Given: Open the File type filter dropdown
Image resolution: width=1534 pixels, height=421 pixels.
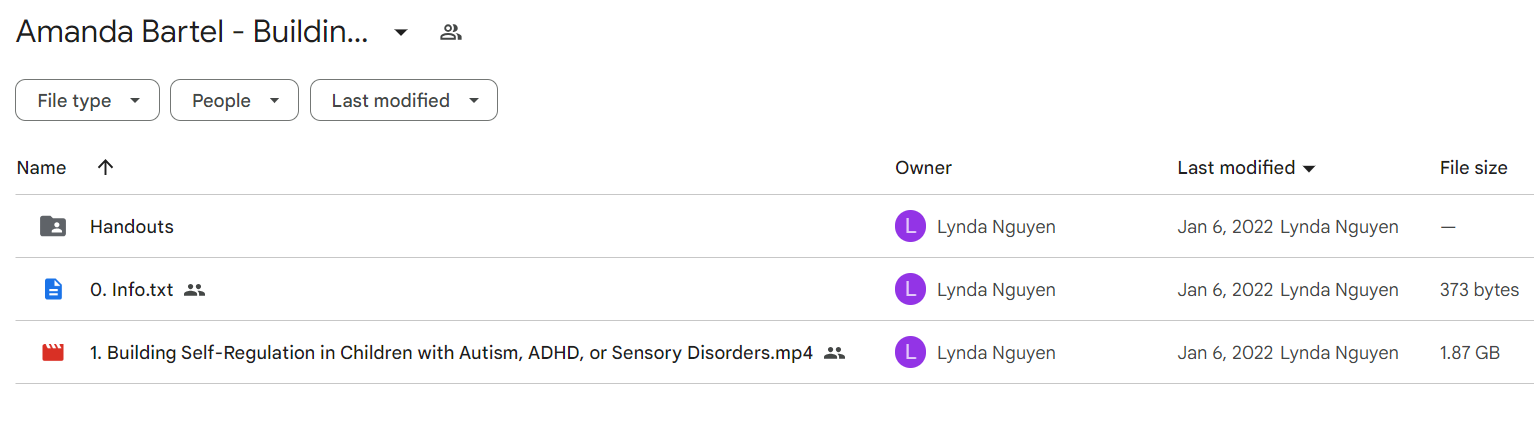Looking at the screenshot, I should point(87,100).
